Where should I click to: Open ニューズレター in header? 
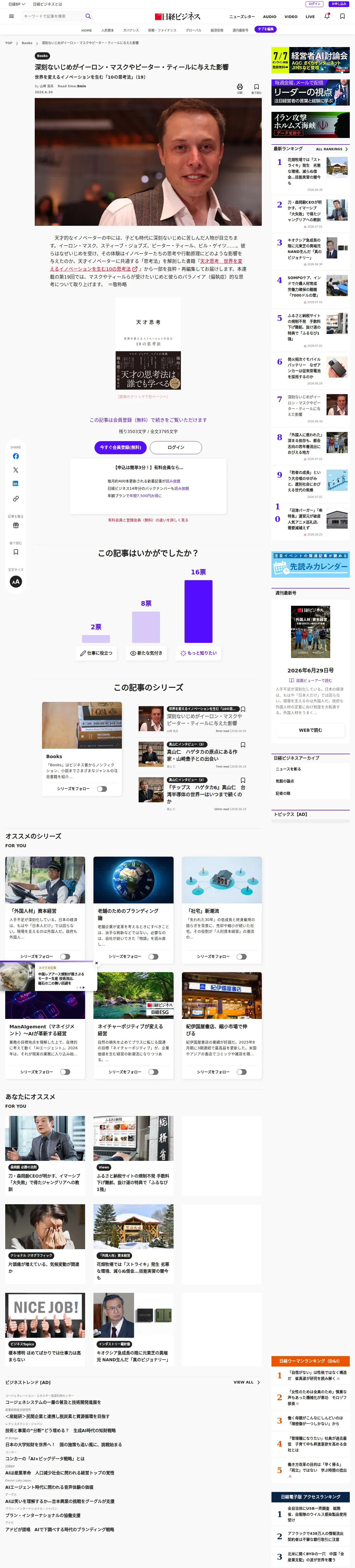(x=242, y=16)
